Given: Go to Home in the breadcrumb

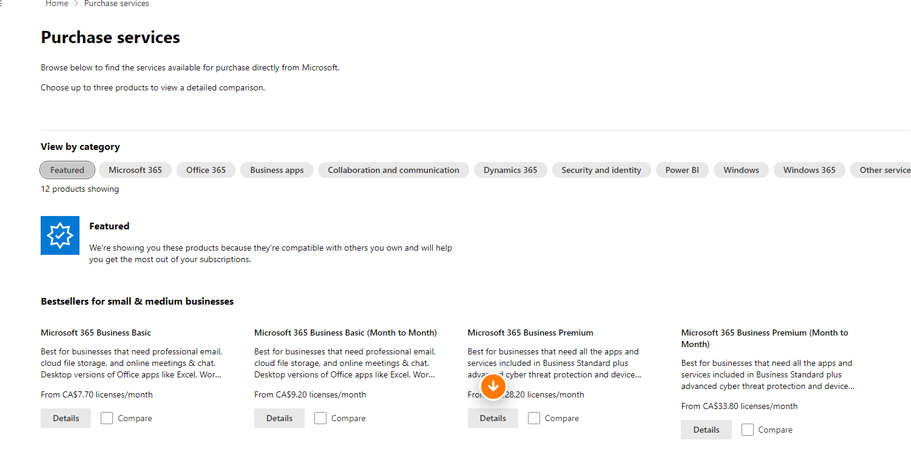Looking at the screenshot, I should [57, 3].
